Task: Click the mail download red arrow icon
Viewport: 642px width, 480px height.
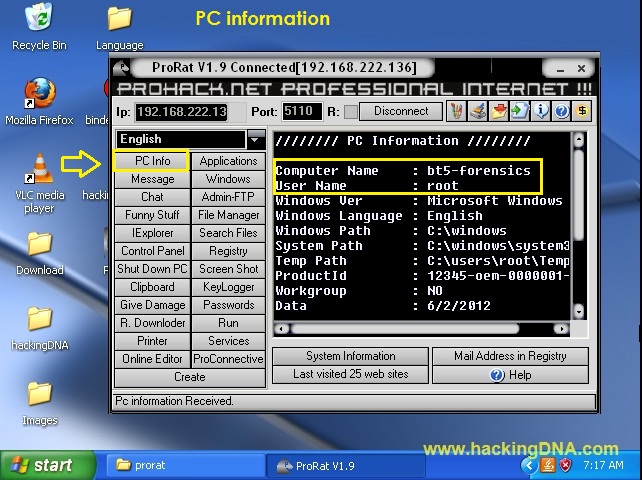Action: coord(498,111)
